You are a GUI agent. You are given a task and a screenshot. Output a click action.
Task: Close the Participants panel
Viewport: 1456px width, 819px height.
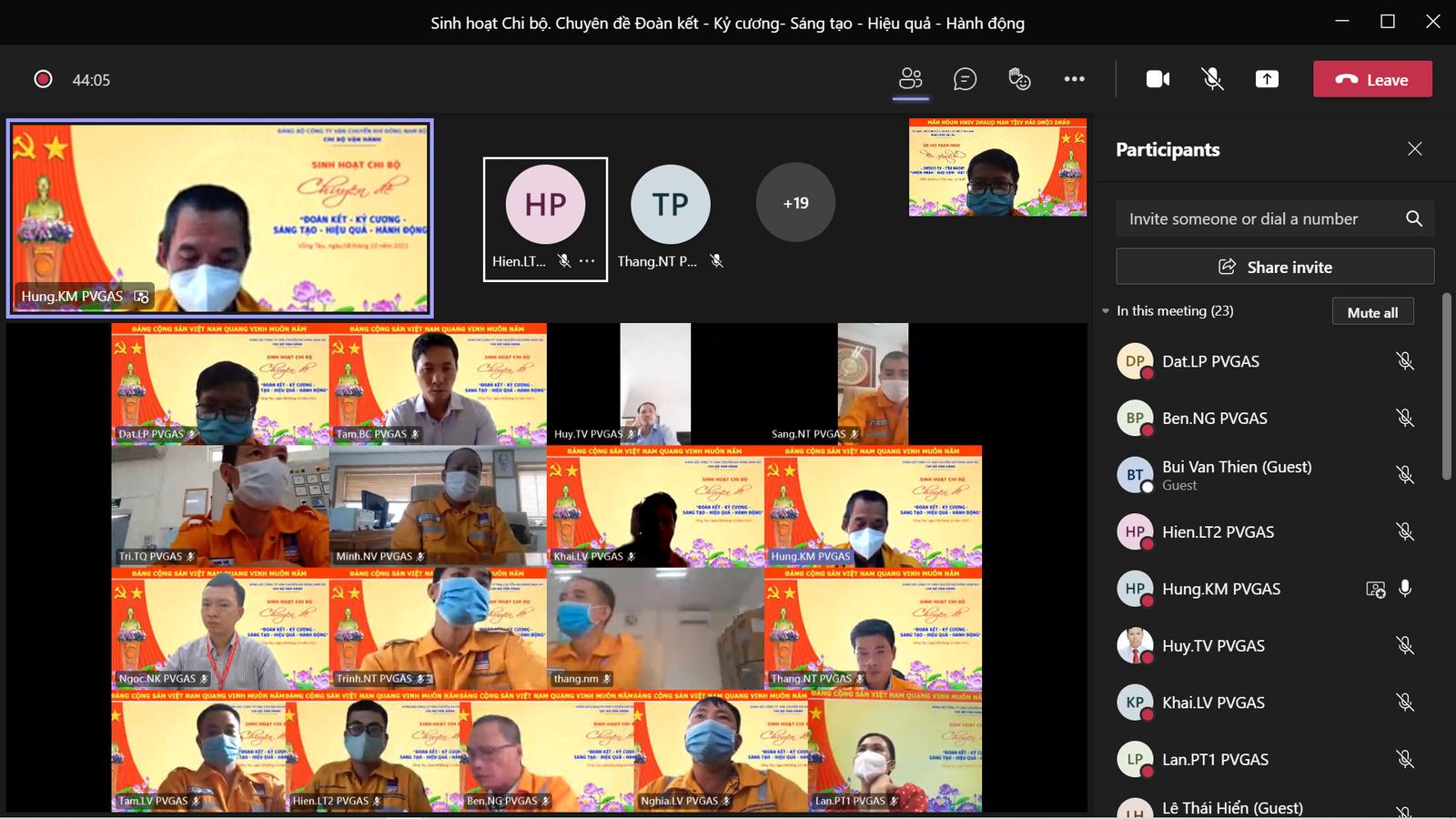coord(1414,149)
